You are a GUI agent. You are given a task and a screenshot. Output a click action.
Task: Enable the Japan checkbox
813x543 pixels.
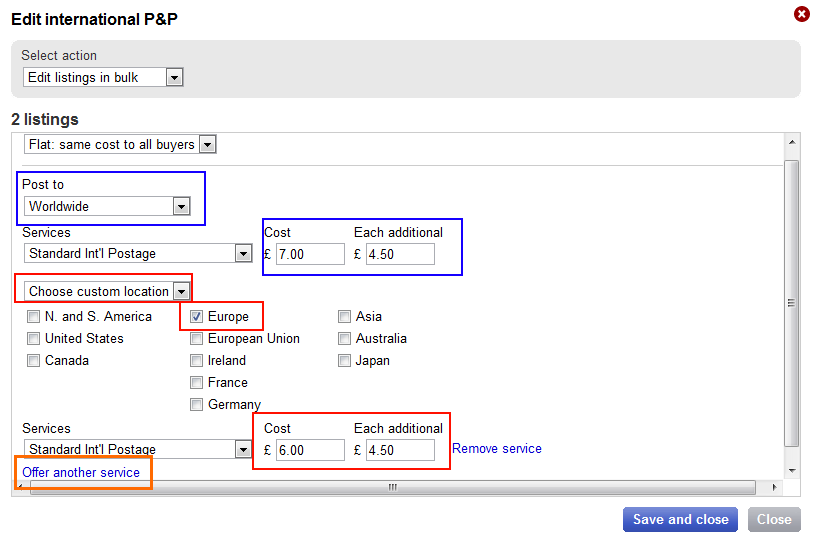345,361
